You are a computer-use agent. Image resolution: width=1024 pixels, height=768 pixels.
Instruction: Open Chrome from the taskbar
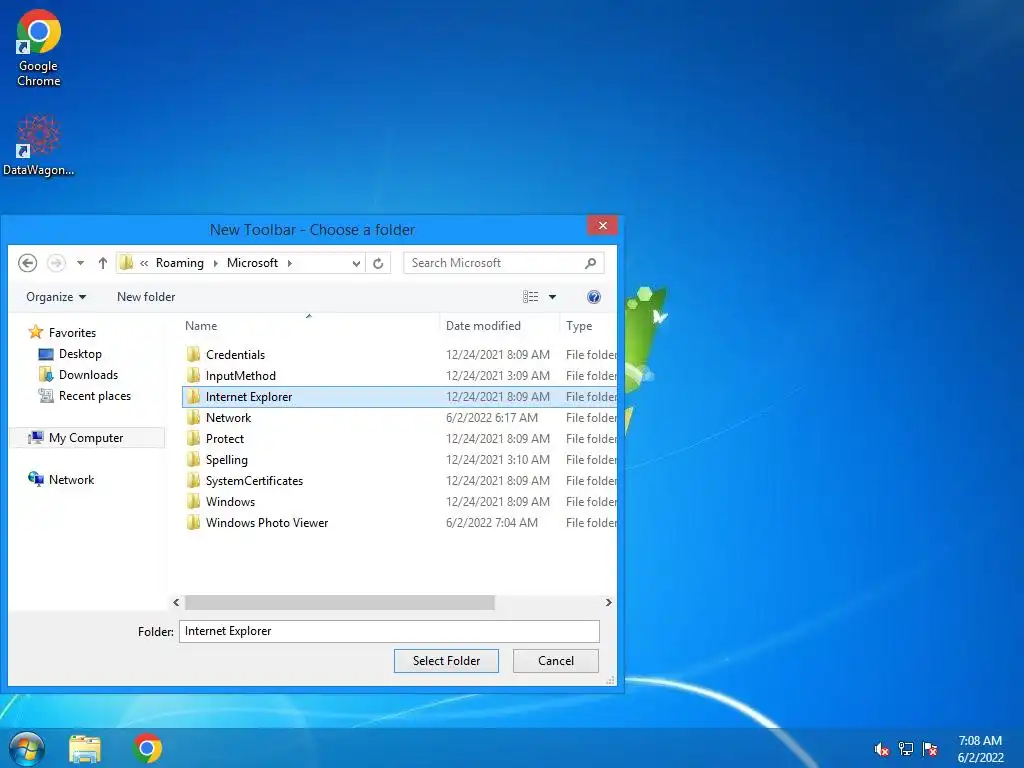click(x=148, y=748)
